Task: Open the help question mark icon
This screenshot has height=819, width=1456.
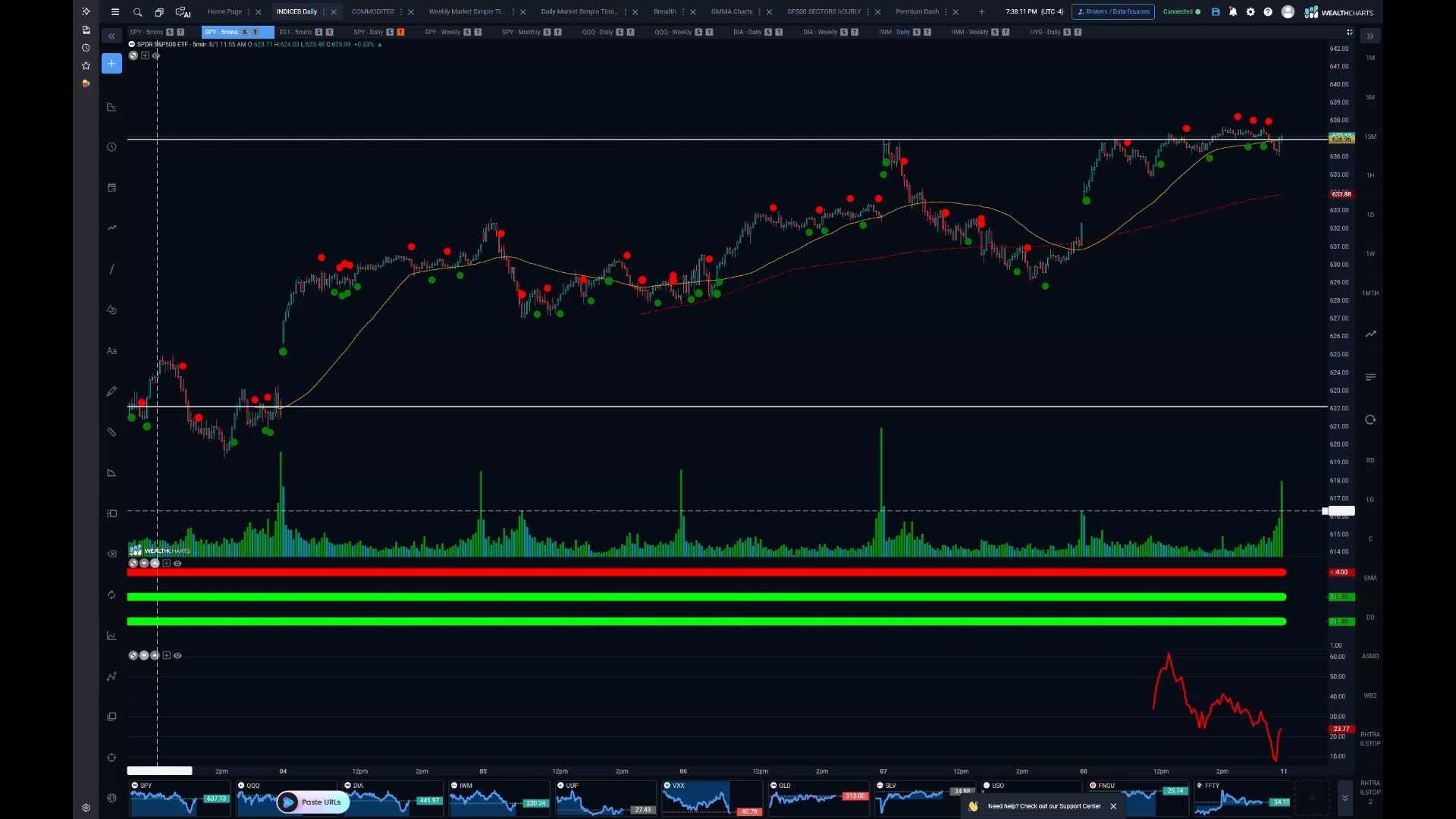Action: 1268,12
